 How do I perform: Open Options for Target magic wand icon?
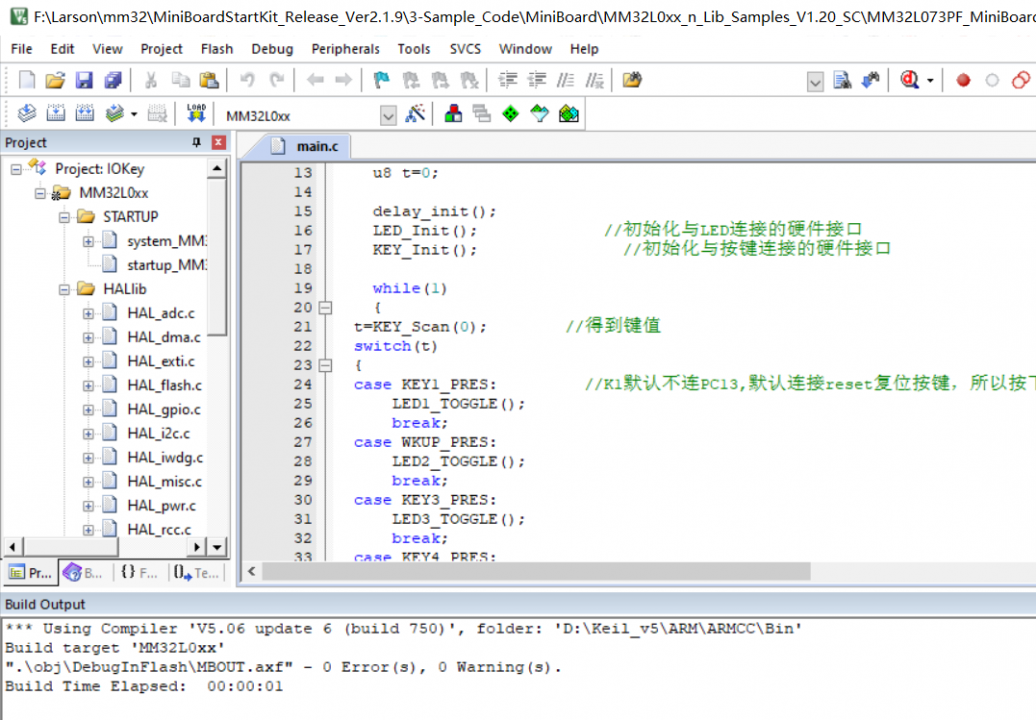click(415, 114)
